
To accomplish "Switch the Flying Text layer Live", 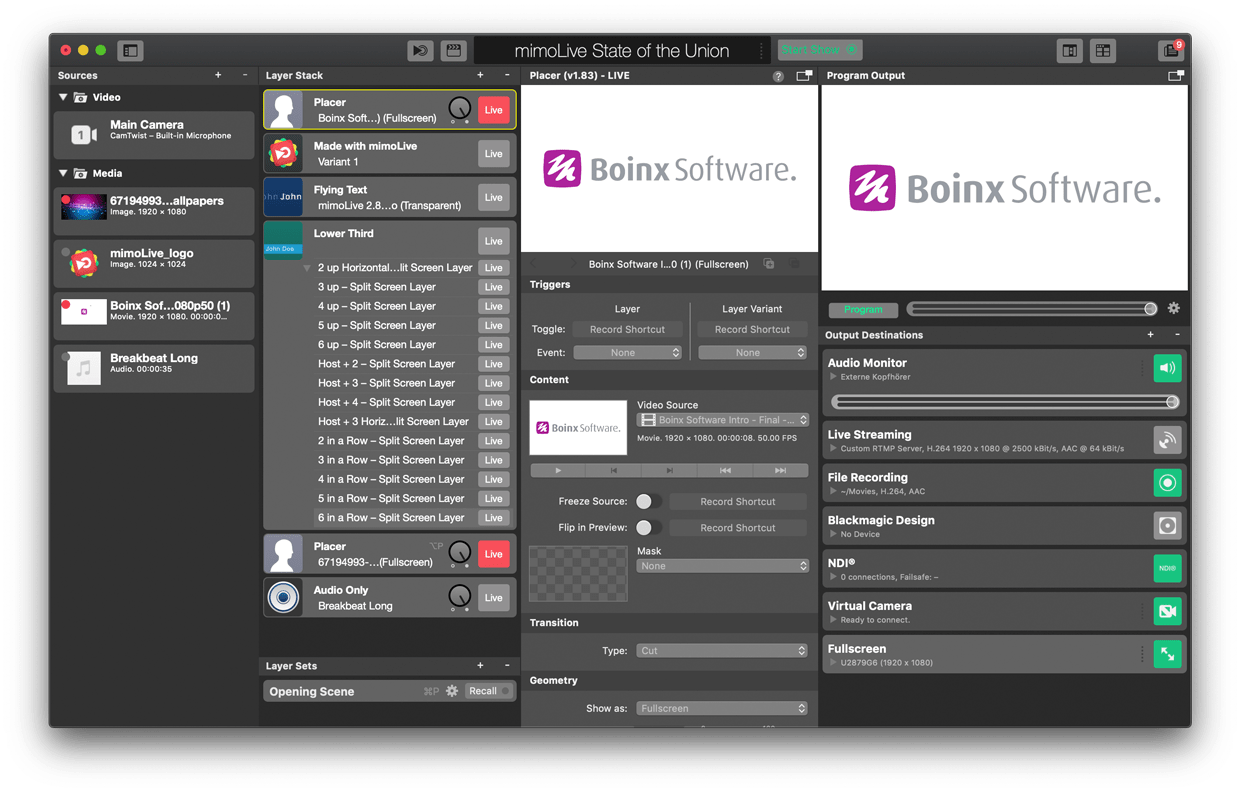I will pos(493,198).
